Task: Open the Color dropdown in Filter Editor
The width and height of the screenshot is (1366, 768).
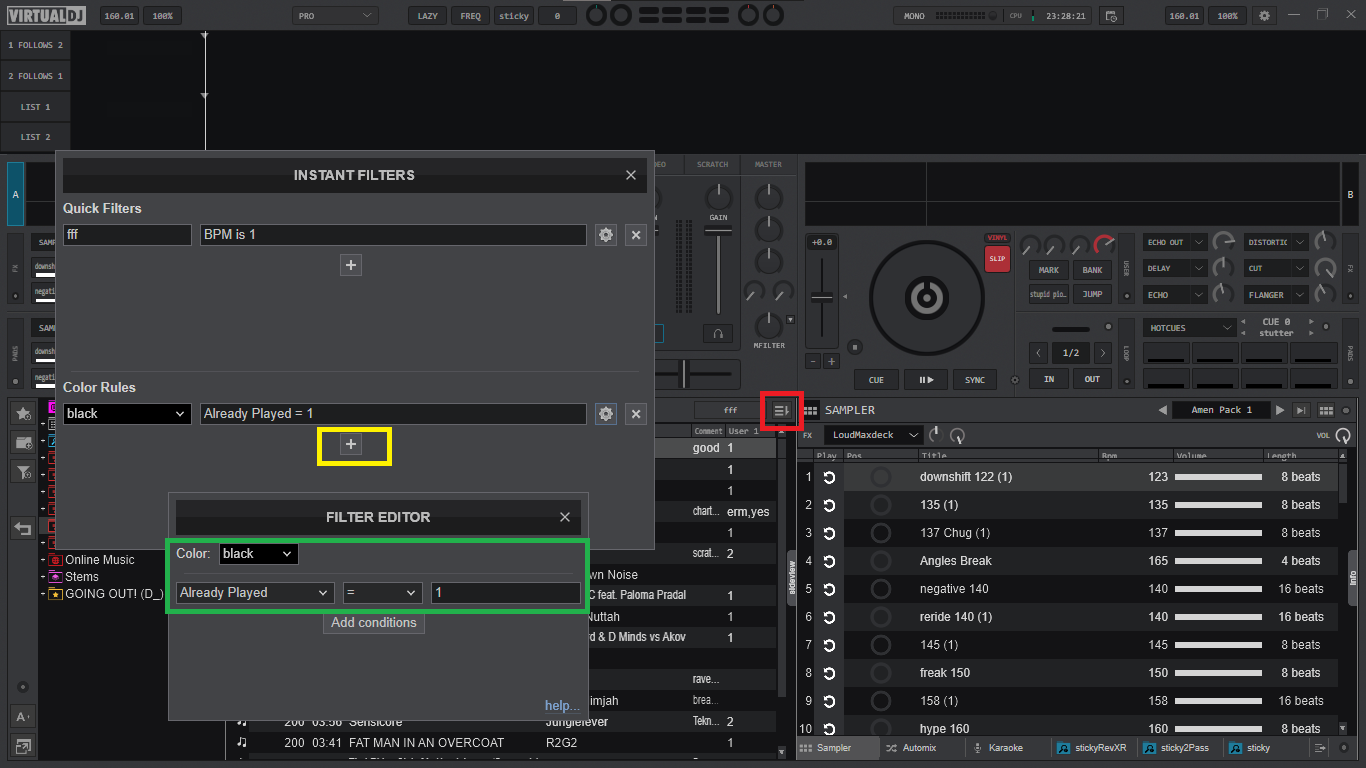Action: (x=258, y=554)
